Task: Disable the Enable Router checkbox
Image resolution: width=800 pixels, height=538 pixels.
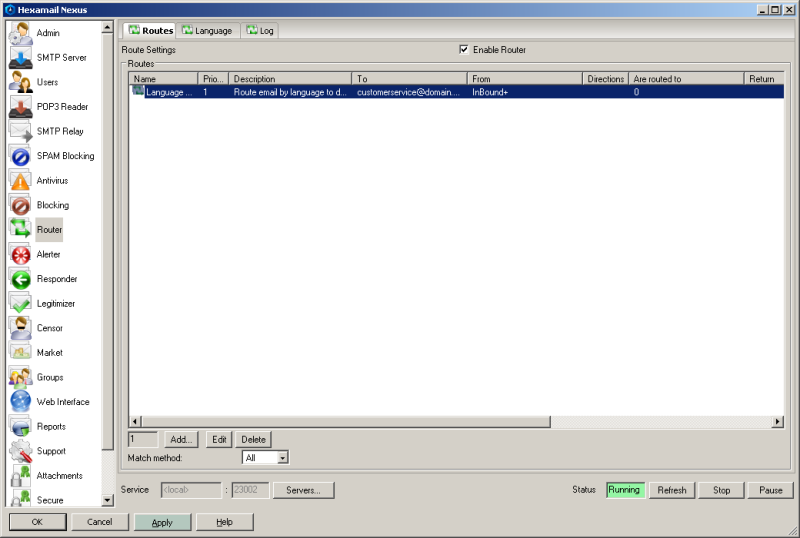Action: [464, 49]
